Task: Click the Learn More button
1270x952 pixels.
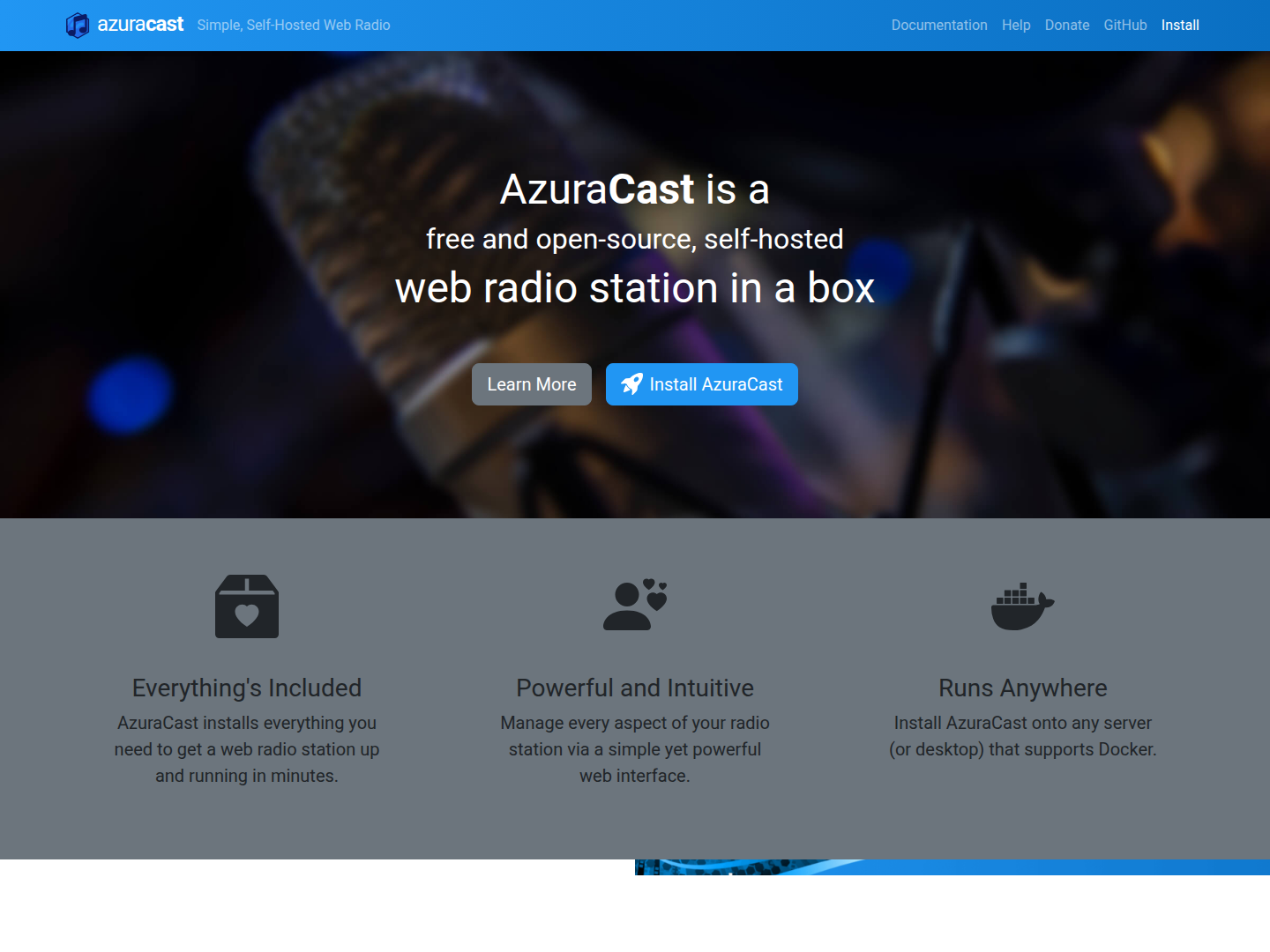Action: (532, 384)
